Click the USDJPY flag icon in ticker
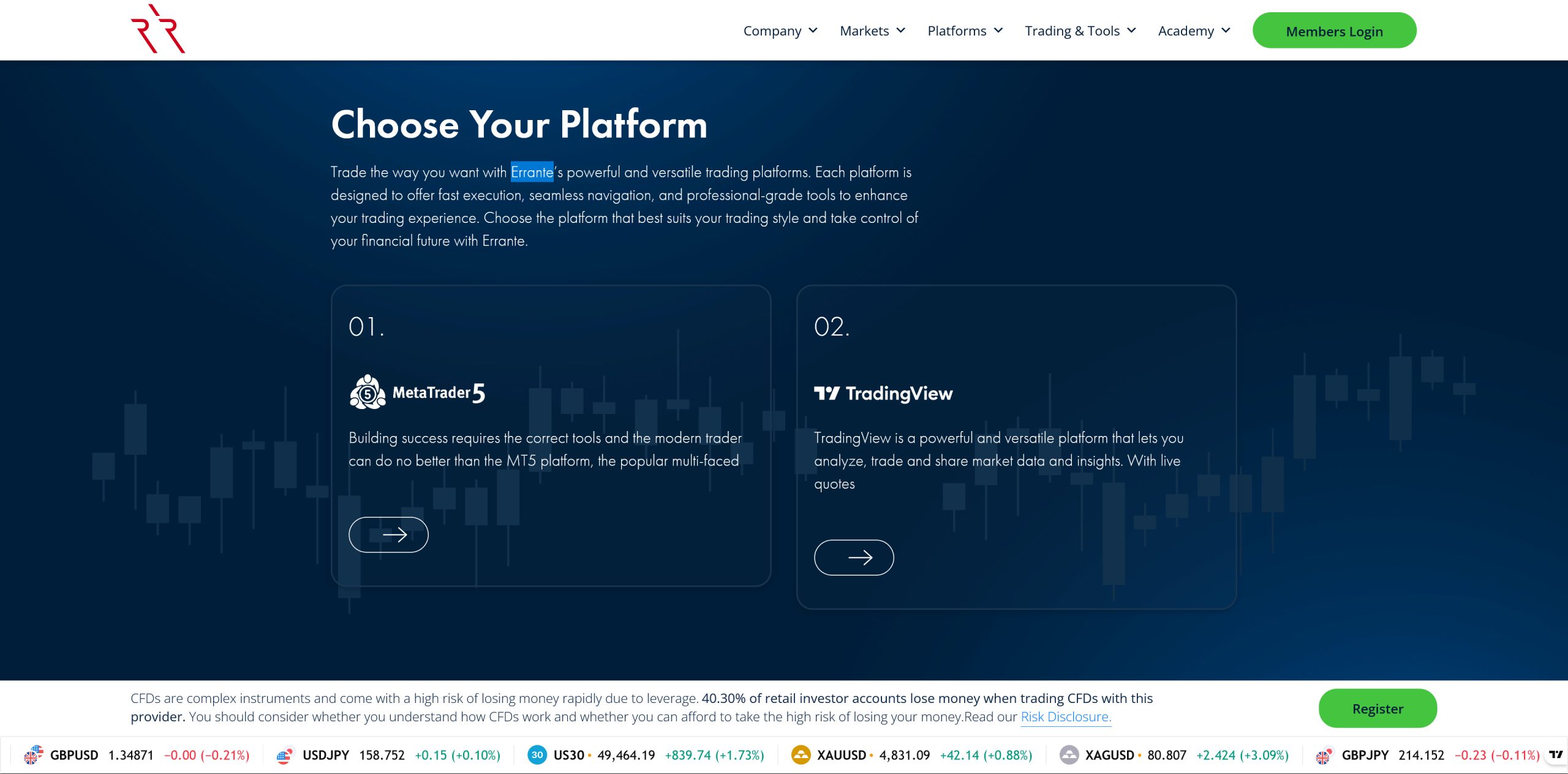Viewport: 1568px width, 774px height. tap(285, 755)
